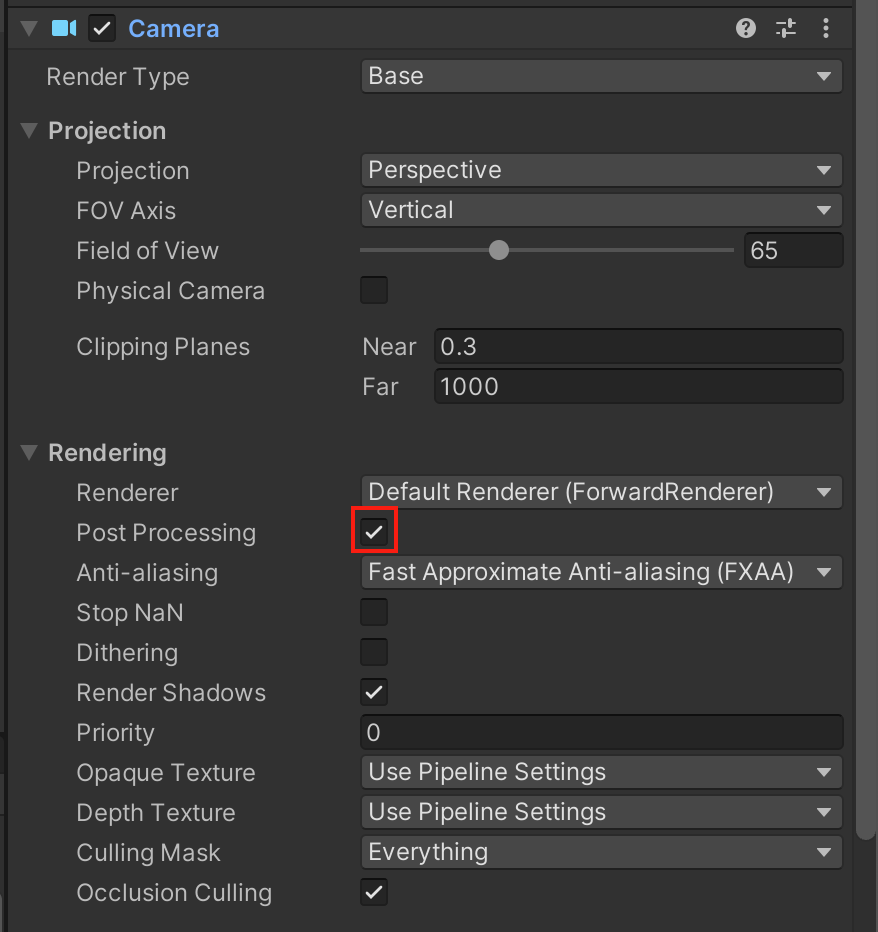Enable Stop NaN checkbox
The width and height of the screenshot is (878, 932).
click(374, 612)
